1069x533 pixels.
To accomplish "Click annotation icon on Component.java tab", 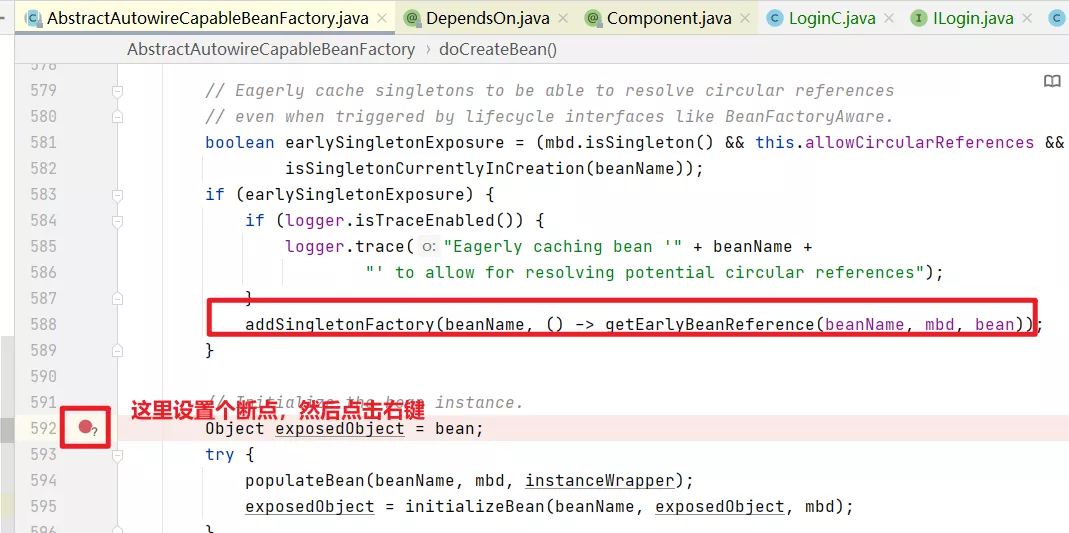I will pos(592,18).
